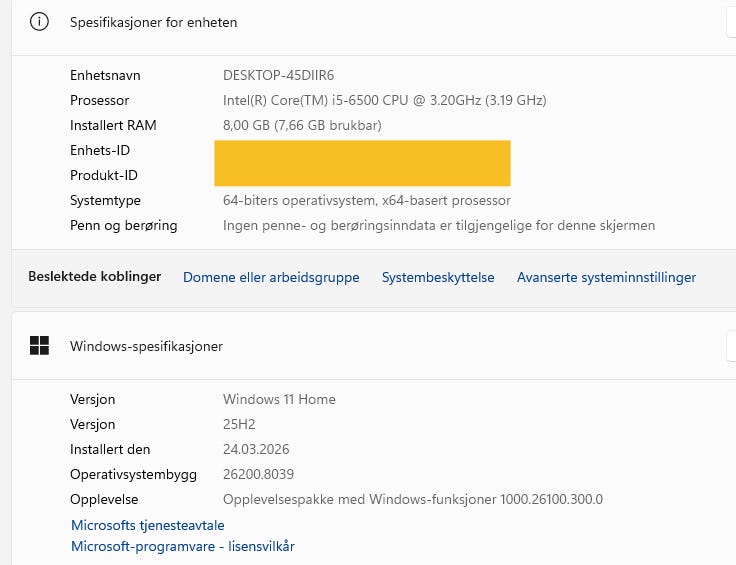Viewport: 736px width, 565px height.
Task: Open the Domene eller arbeidsgruppe link
Action: tap(271, 277)
